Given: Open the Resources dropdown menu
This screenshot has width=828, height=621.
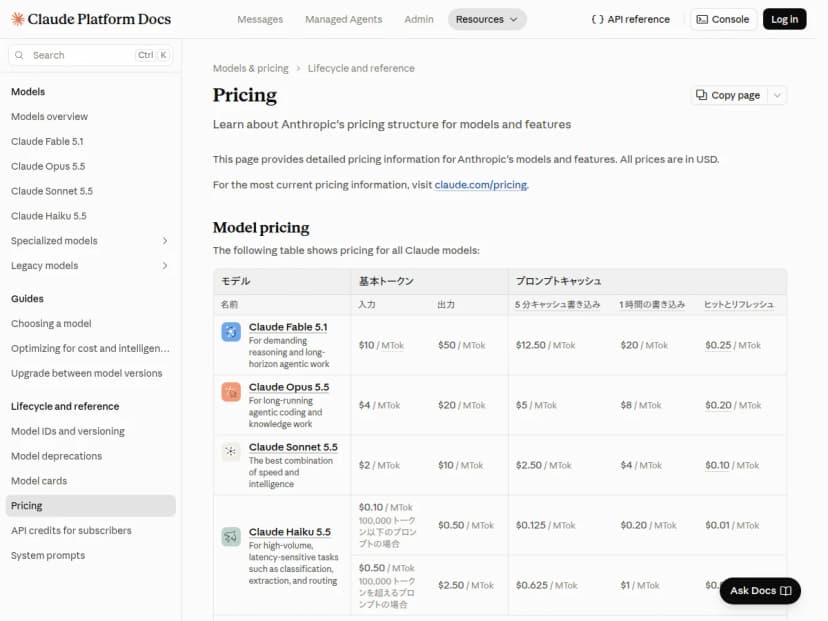Looking at the screenshot, I should click(487, 20).
